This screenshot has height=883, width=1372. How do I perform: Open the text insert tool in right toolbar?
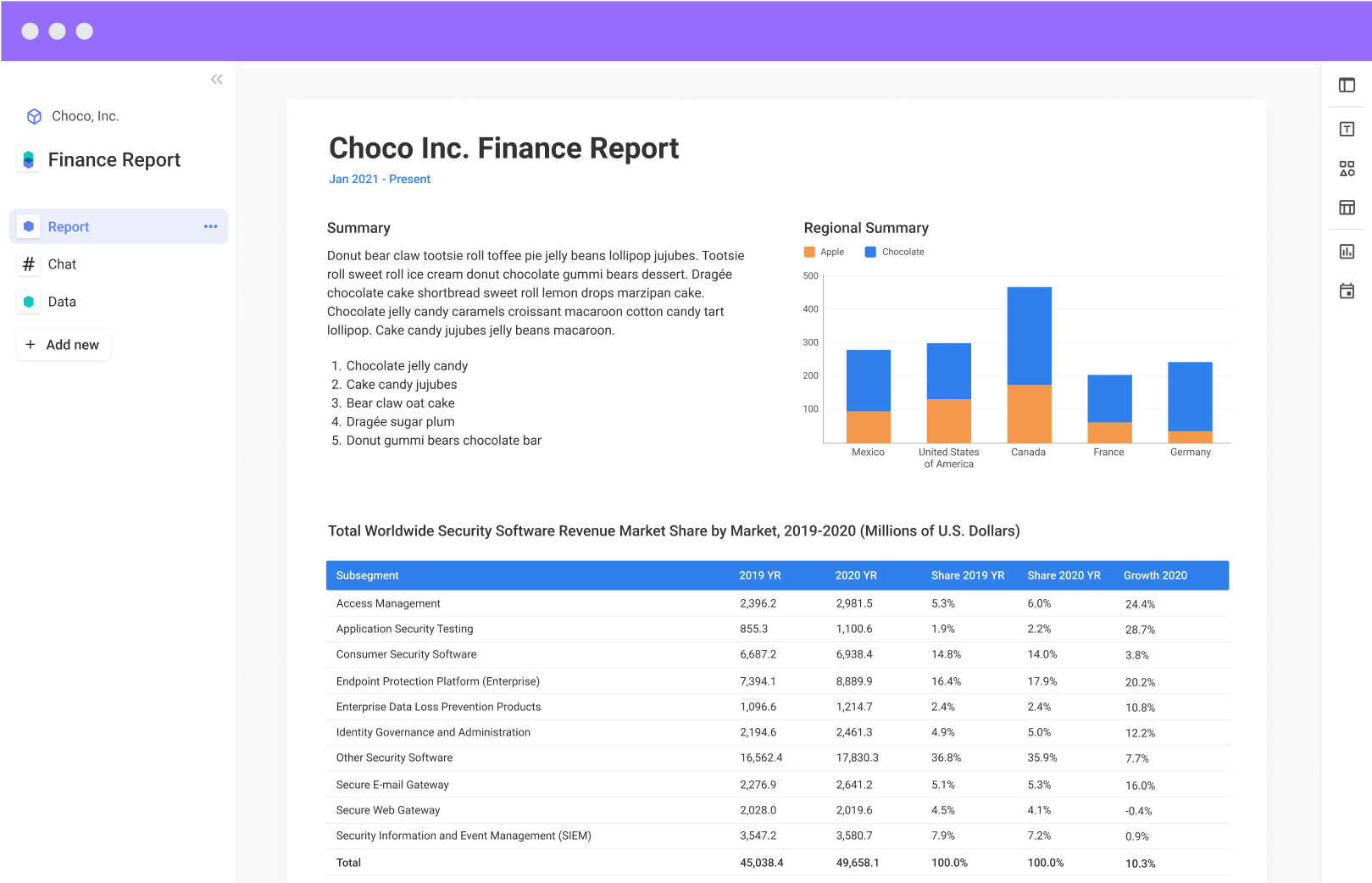click(1347, 128)
